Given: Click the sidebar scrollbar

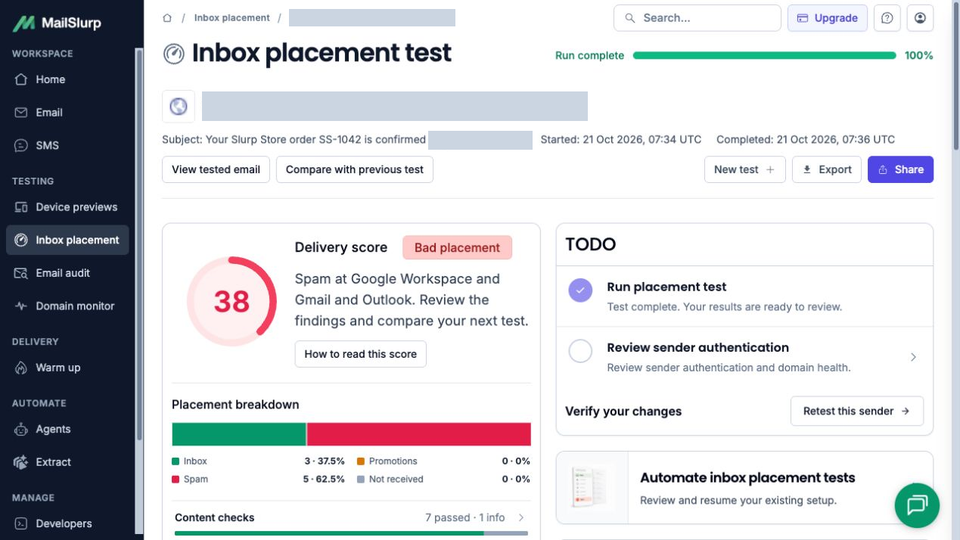Looking at the screenshot, I should (x=139, y=245).
